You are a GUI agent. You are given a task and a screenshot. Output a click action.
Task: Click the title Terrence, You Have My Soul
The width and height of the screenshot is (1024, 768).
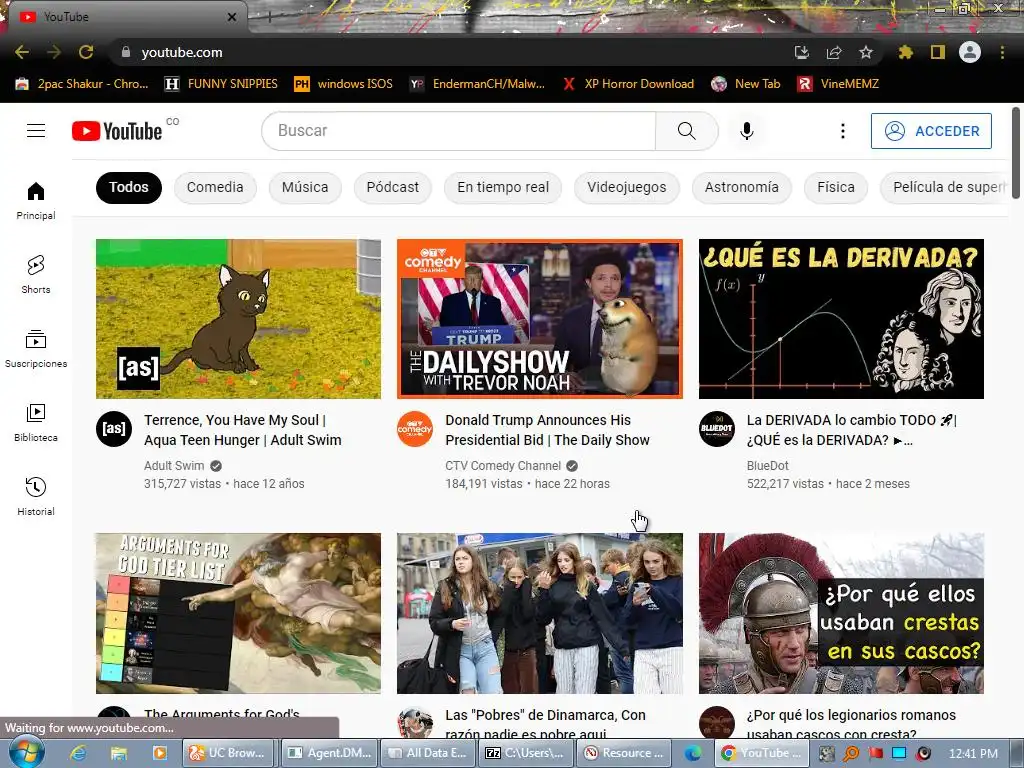point(243,430)
